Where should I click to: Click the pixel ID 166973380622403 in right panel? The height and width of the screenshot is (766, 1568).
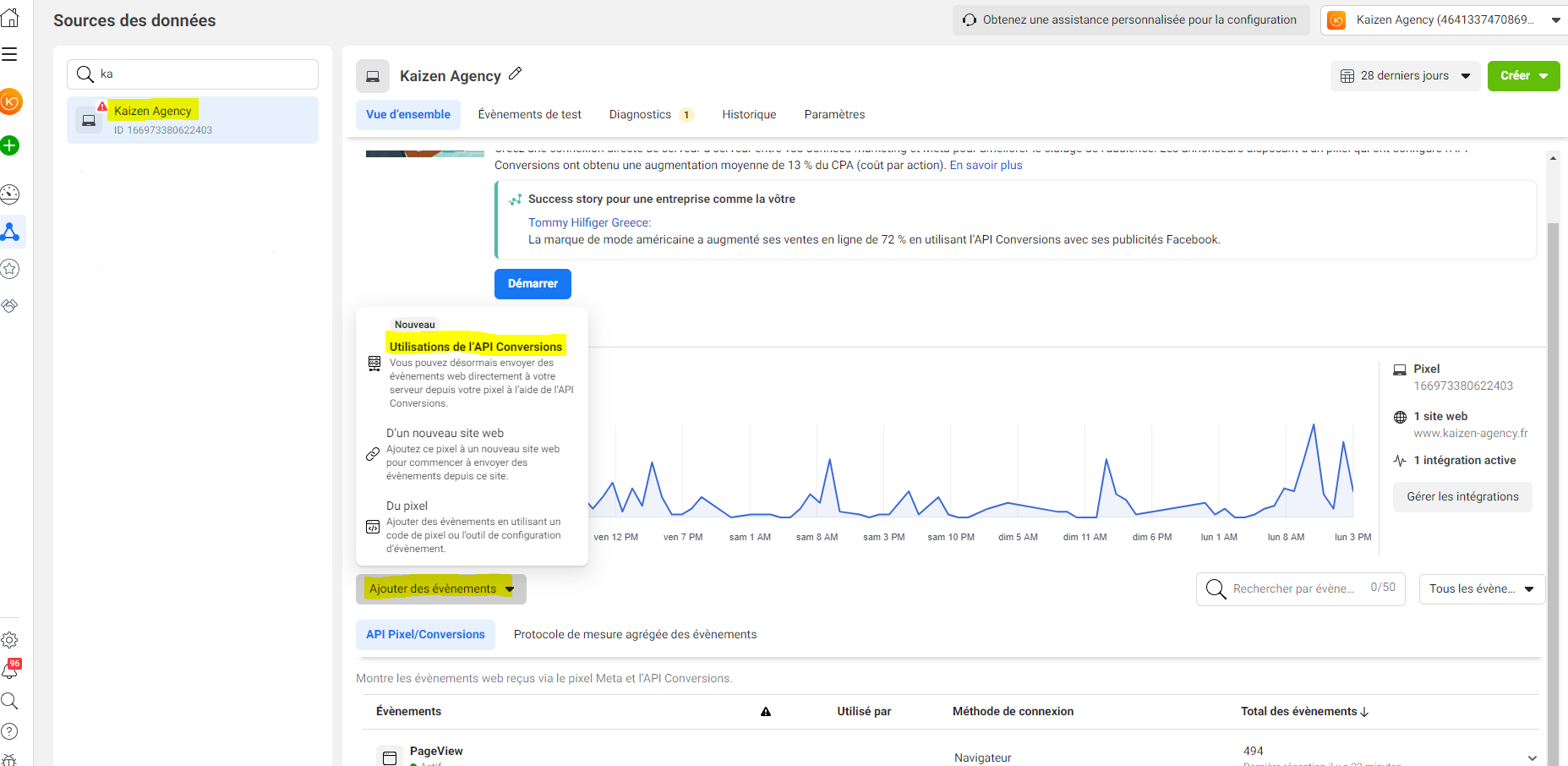1463,386
